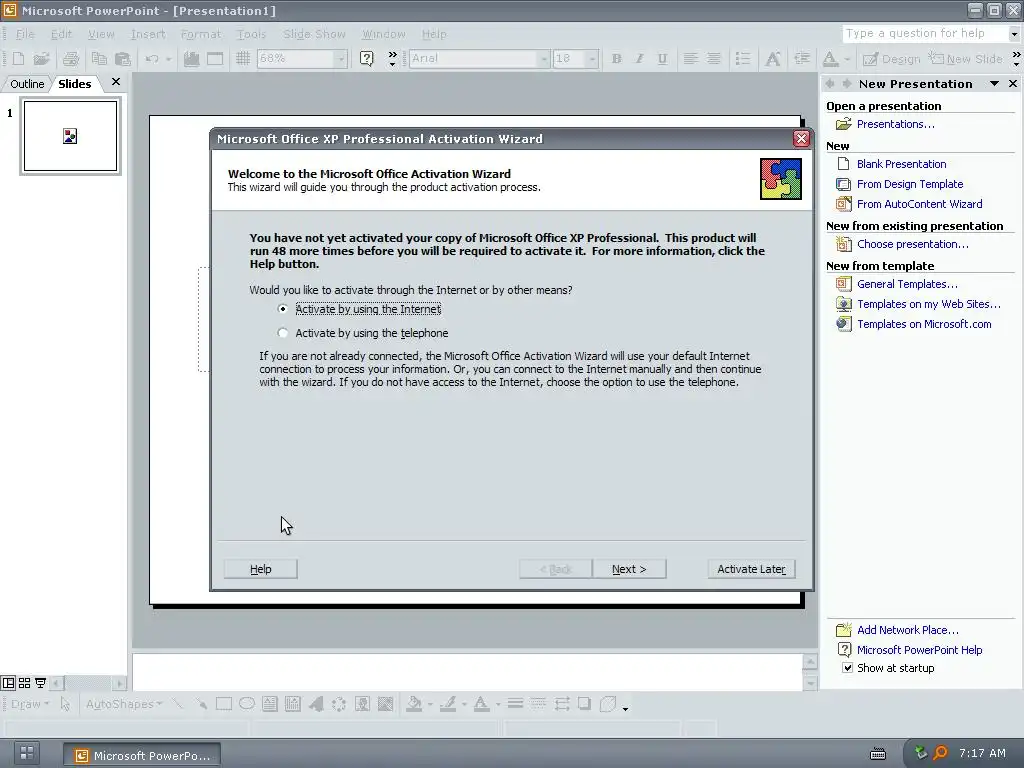The width and height of the screenshot is (1024, 768).
Task: Select Activate by using the Internet
Action: pyautogui.click(x=282, y=309)
